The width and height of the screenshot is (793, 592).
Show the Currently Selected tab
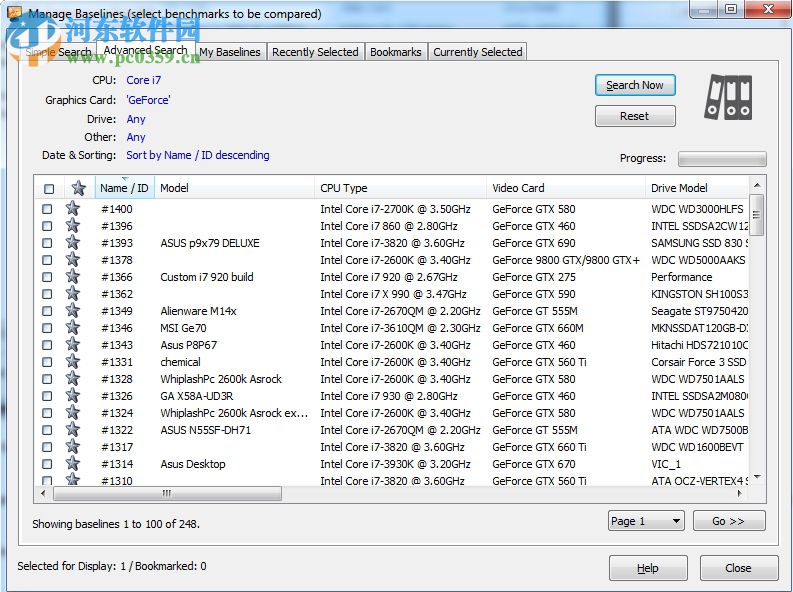[477, 52]
